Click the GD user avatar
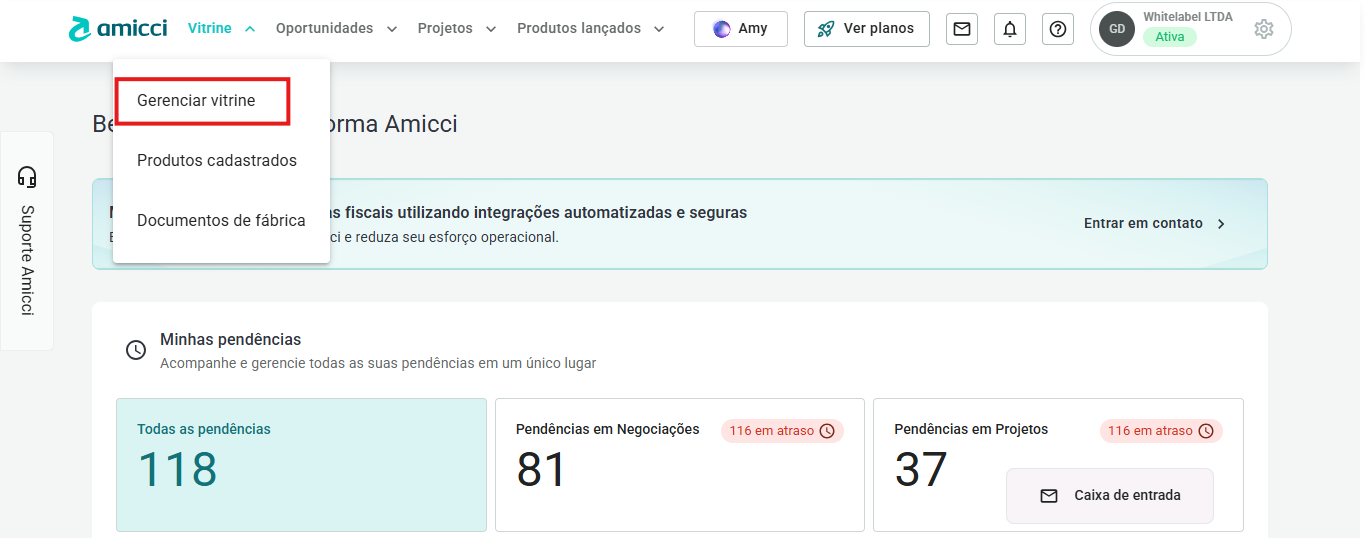The width and height of the screenshot is (1365, 538). [1116, 29]
